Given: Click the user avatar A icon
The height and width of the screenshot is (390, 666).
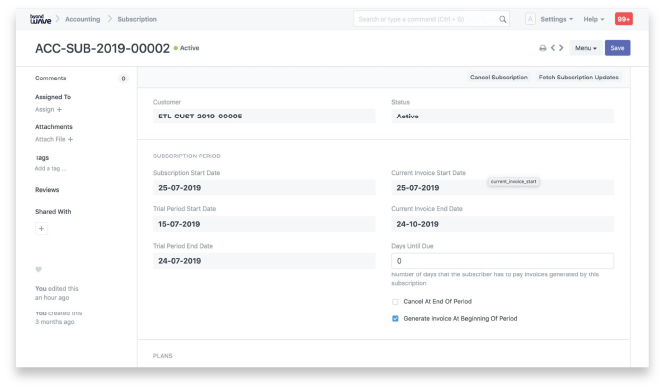Looking at the screenshot, I should [530, 19].
